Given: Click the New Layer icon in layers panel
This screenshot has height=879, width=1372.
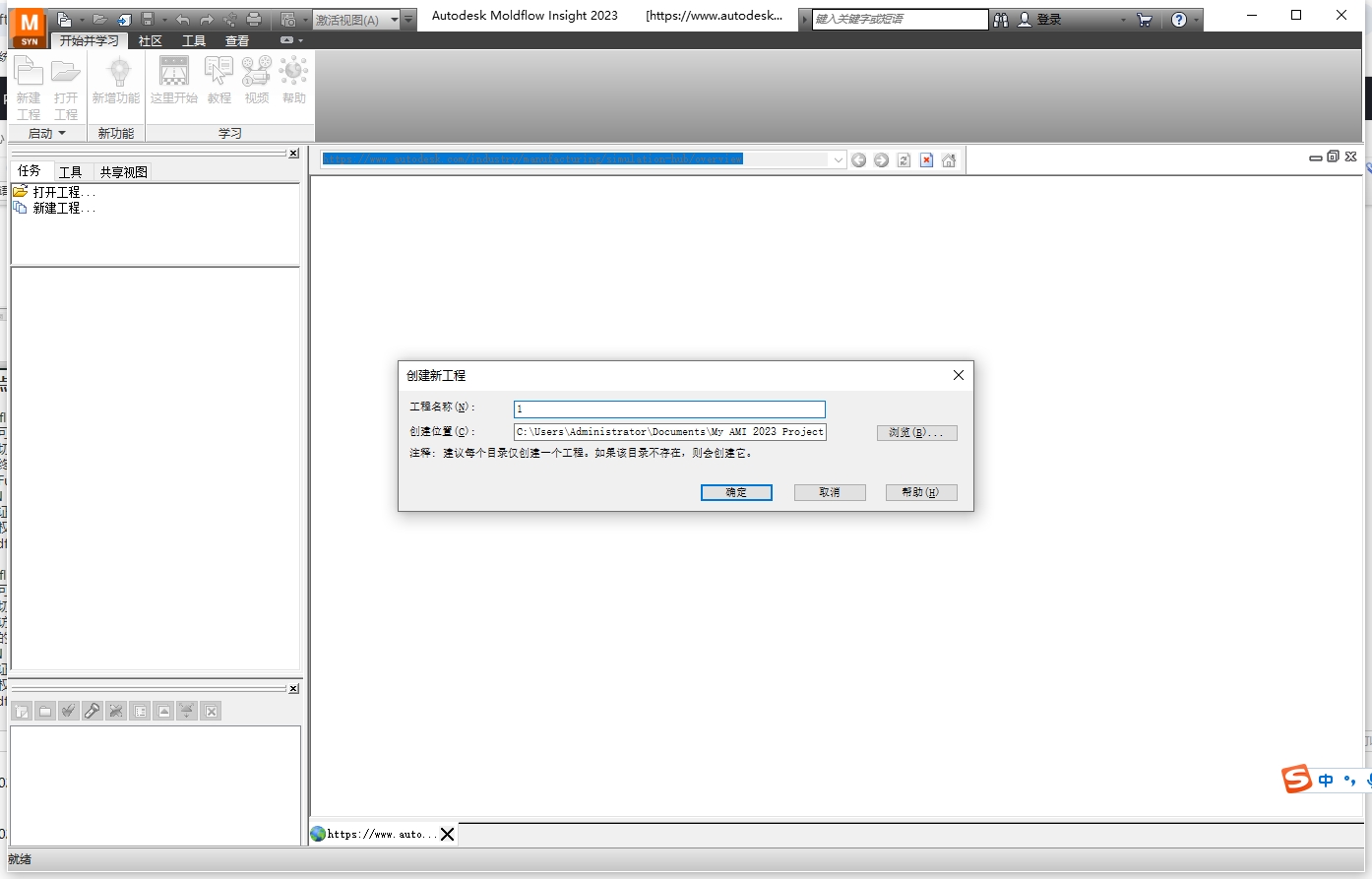Looking at the screenshot, I should [22, 711].
